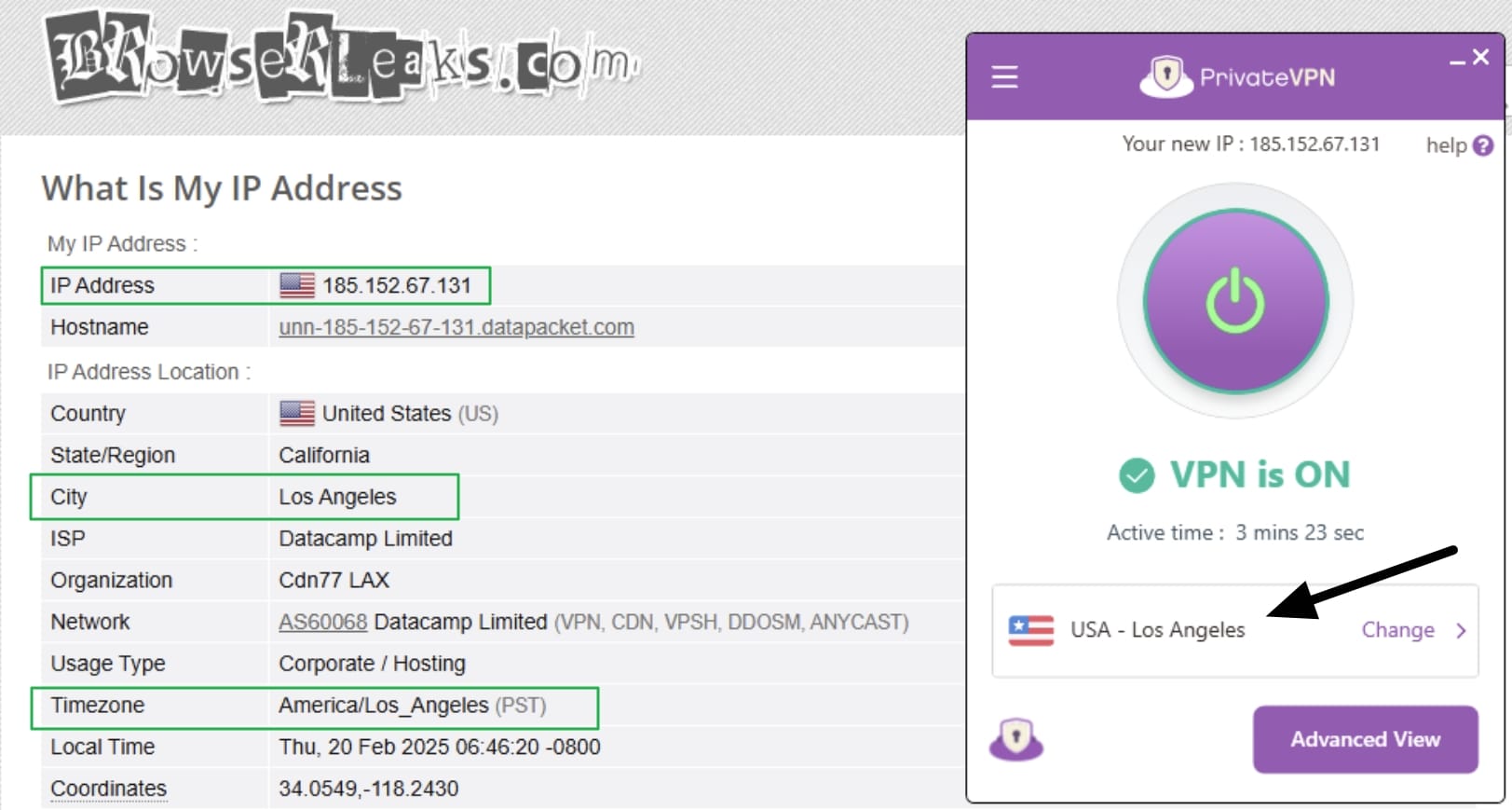
Task: Click the PrivateVPN shield logo in header
Action: coord(1166,76)
